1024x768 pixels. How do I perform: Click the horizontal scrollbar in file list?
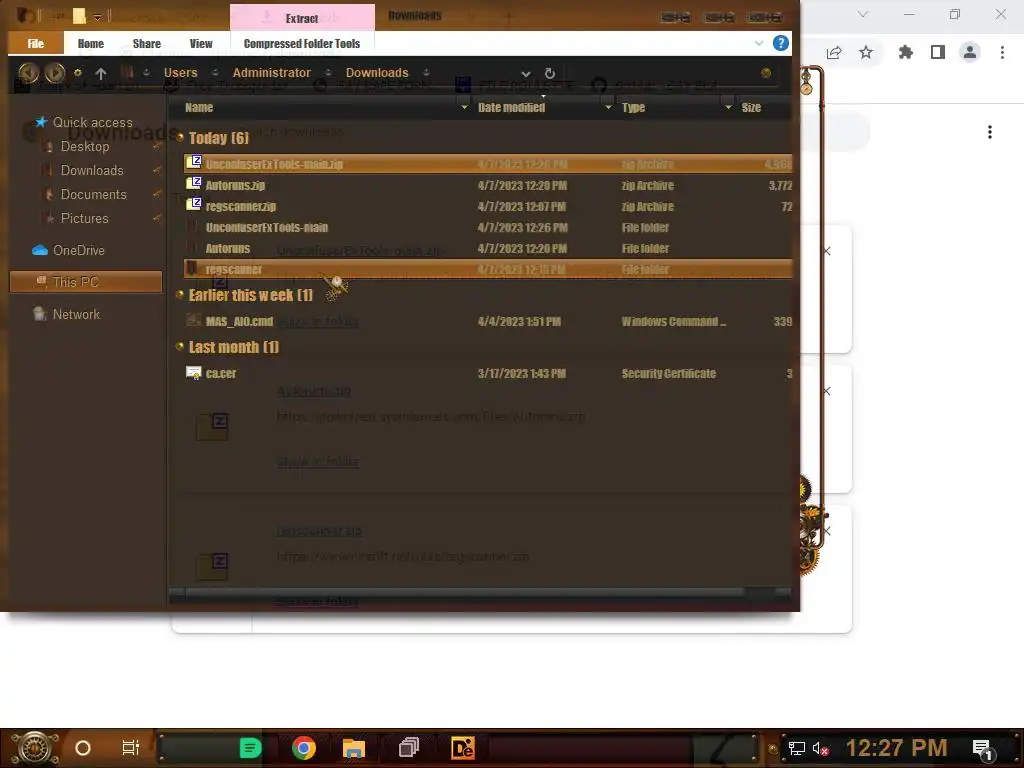[x=464, y=592]
